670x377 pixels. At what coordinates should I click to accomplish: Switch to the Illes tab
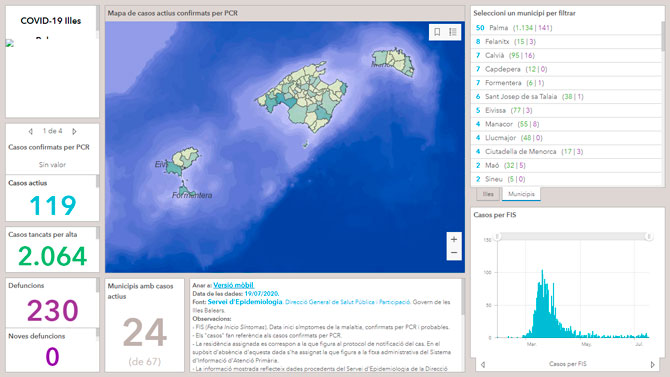488,194
